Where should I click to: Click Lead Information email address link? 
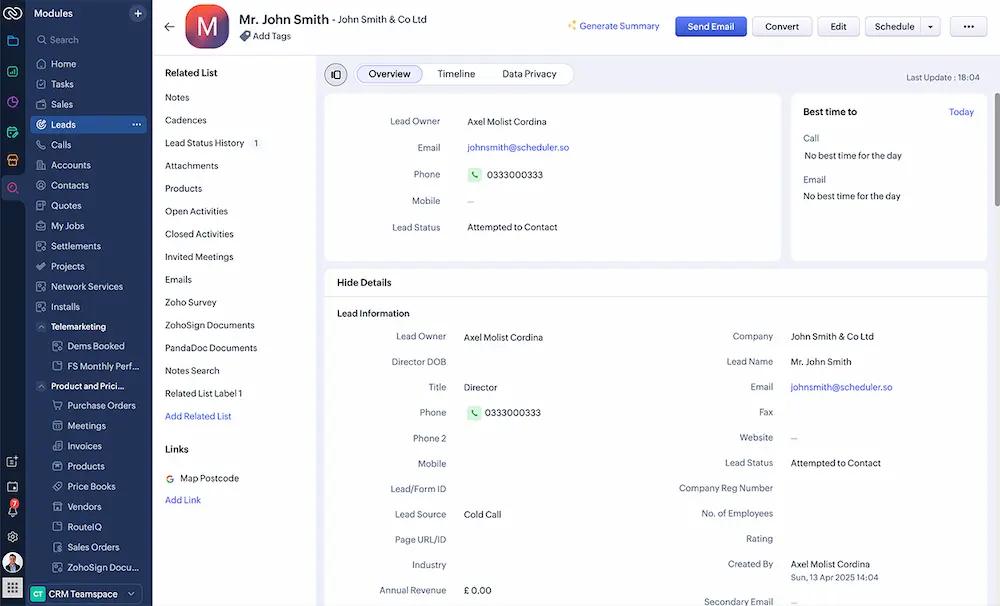coord(841,387)
